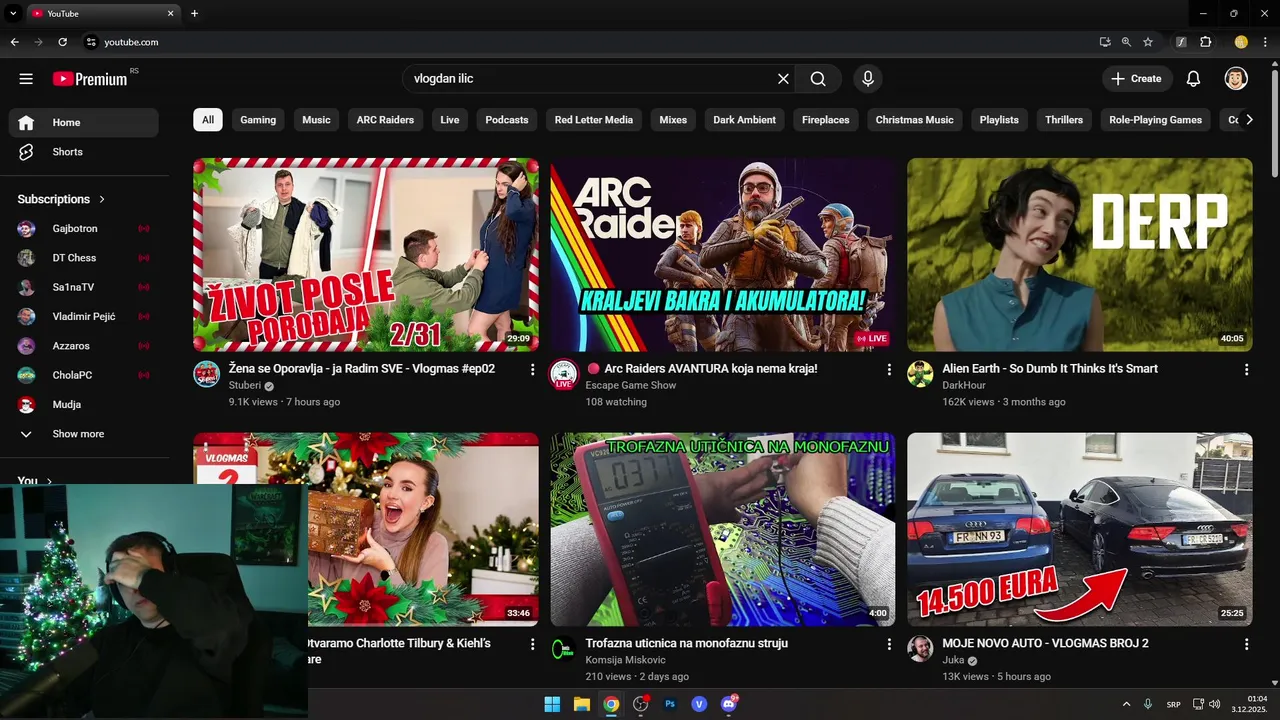Open more options for Alien Earth video
This screenshot has width=1280, height=720.
click(x=1246, y=370)
